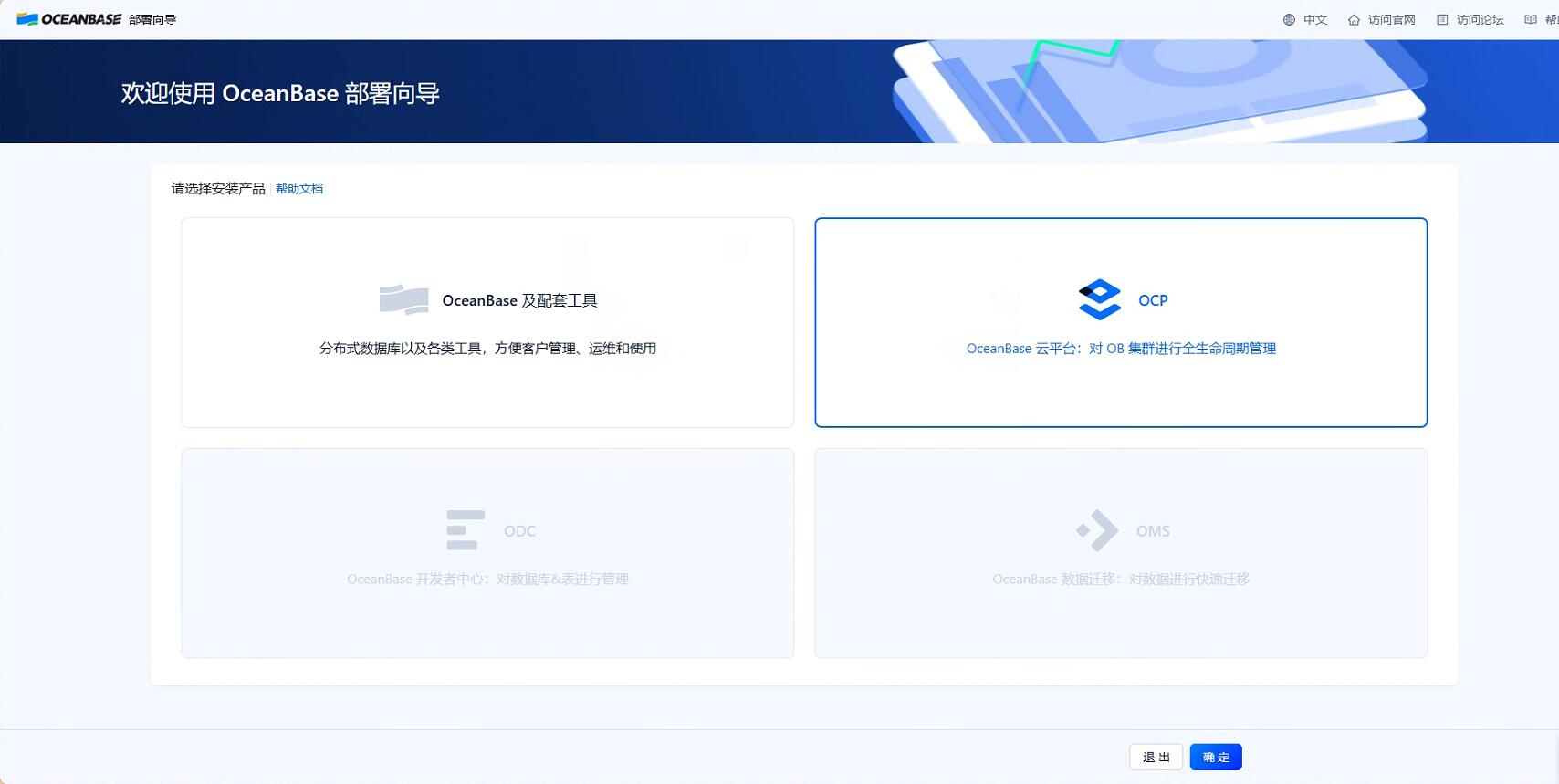Screen dimensions: 1559x784
Task: Click the 请选择安装产品 section label
Action: (218, 189)
